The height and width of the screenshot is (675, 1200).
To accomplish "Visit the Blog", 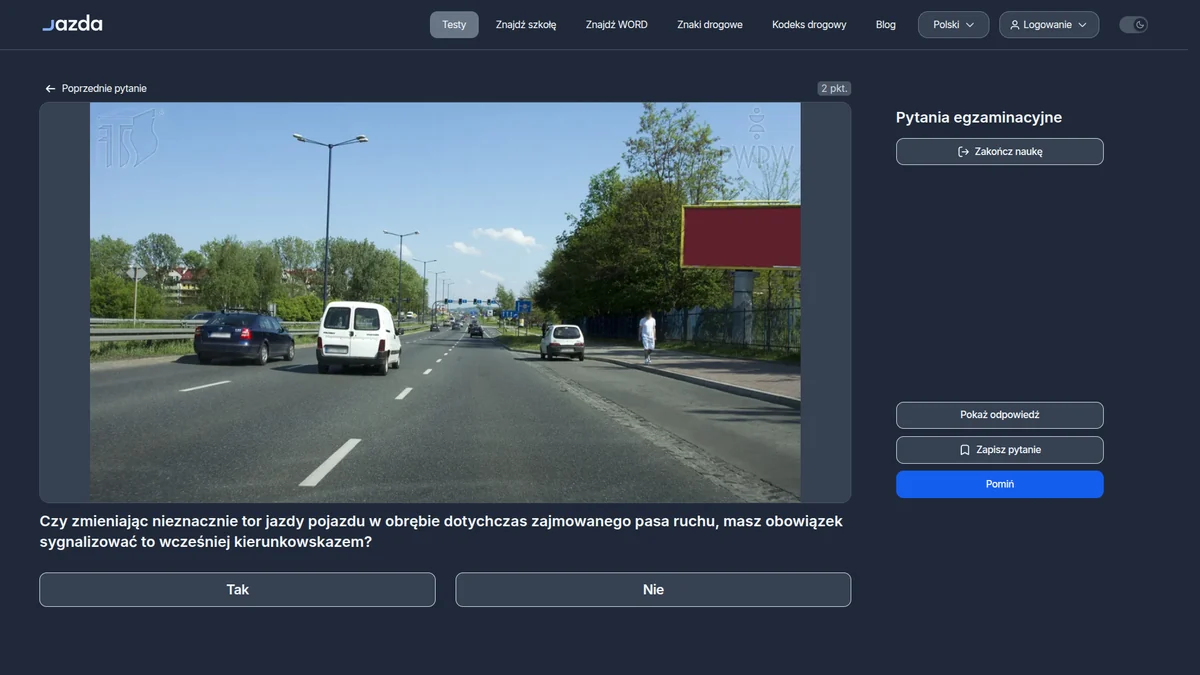I will pyautogui.click(x=886, y=25).
